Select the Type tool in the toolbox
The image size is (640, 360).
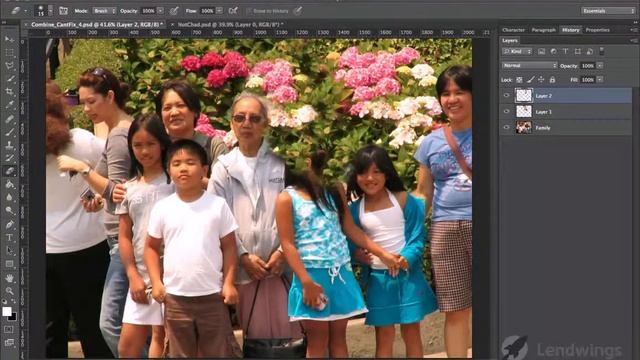coord(9,238)
